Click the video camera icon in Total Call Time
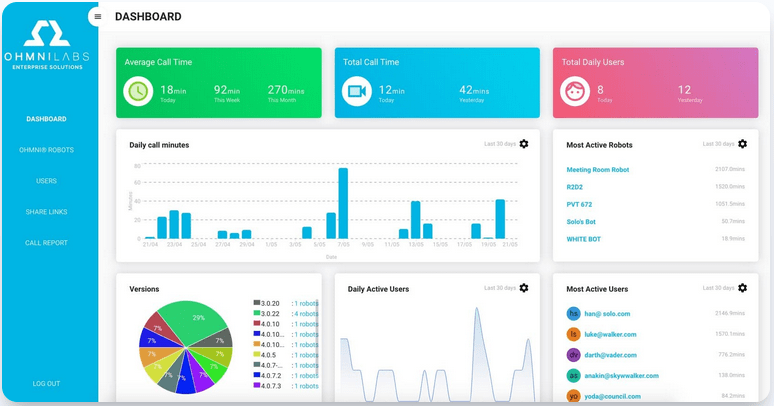 (357, 91)
